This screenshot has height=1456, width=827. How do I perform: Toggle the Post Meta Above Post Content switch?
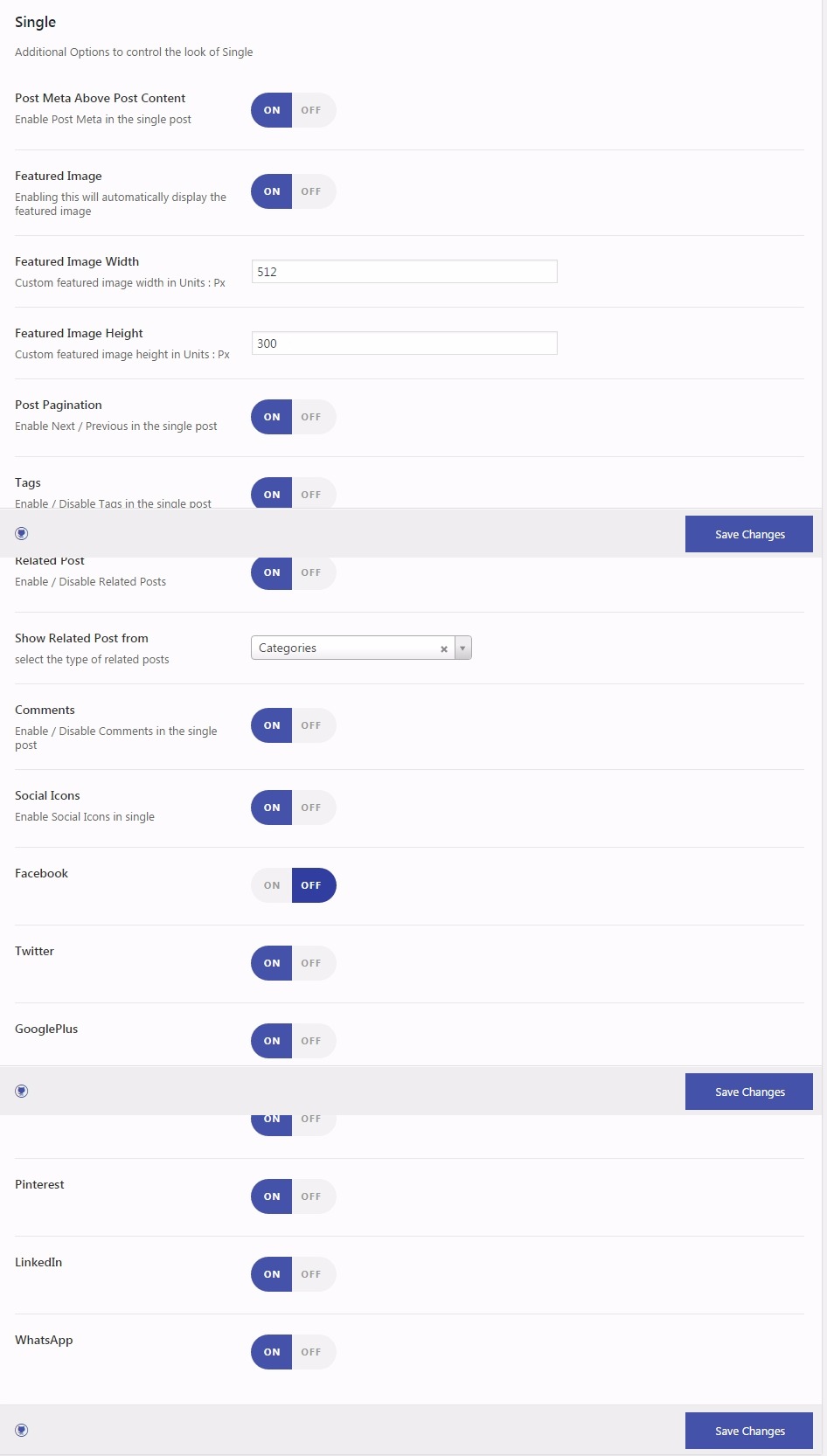[x=294, y=110]
